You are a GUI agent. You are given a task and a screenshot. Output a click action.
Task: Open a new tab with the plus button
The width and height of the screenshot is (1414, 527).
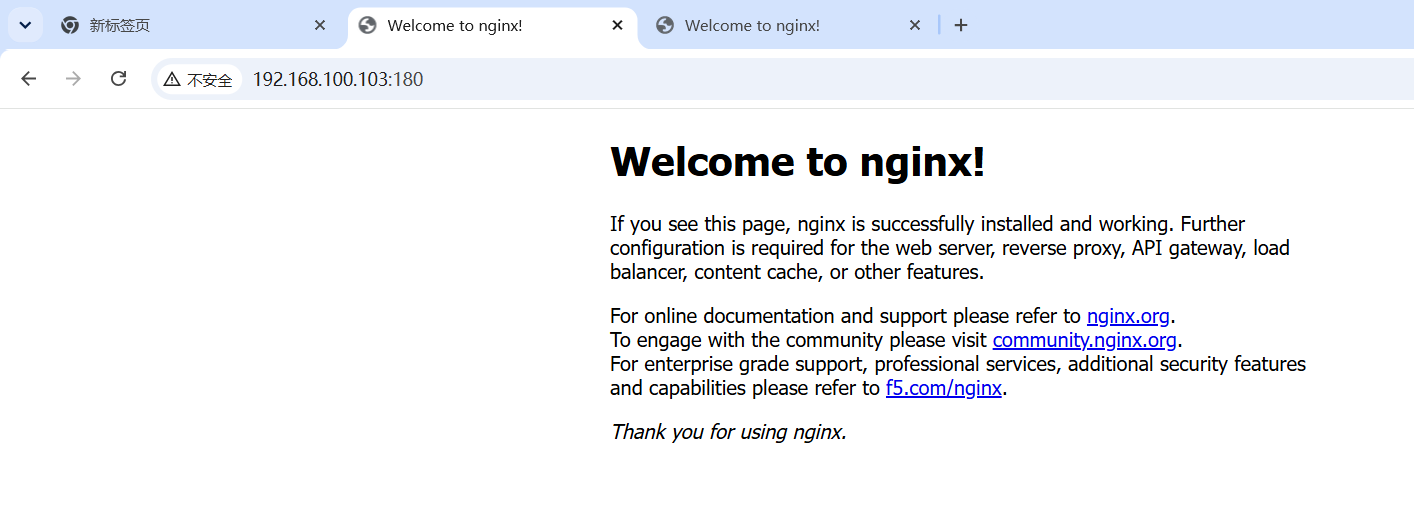coord(961,25)
